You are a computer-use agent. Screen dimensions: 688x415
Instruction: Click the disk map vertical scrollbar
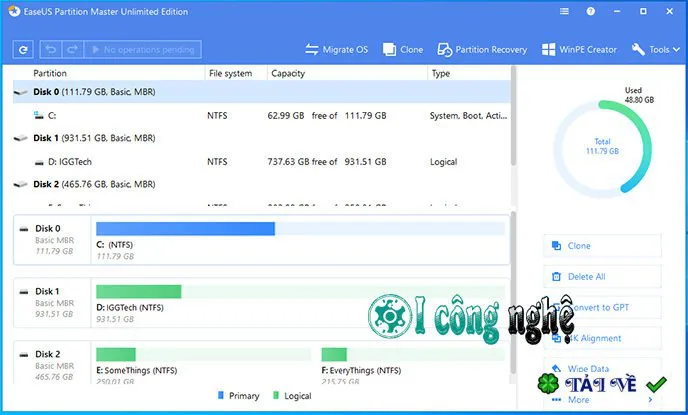513,293
